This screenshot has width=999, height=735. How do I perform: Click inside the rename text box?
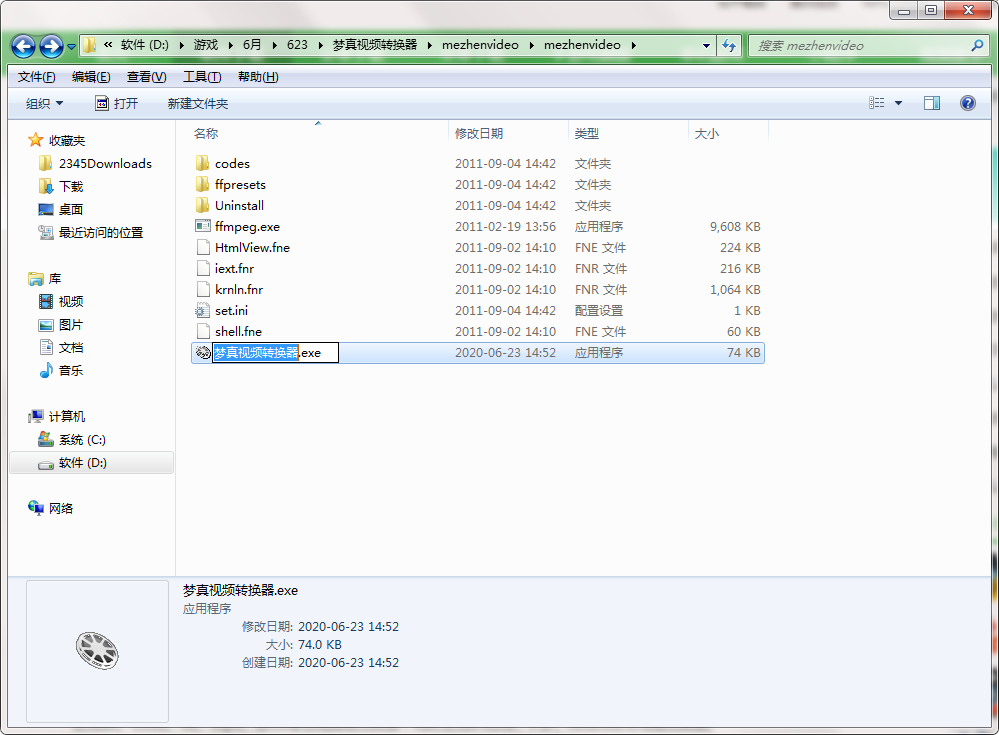tap(275, 353)
